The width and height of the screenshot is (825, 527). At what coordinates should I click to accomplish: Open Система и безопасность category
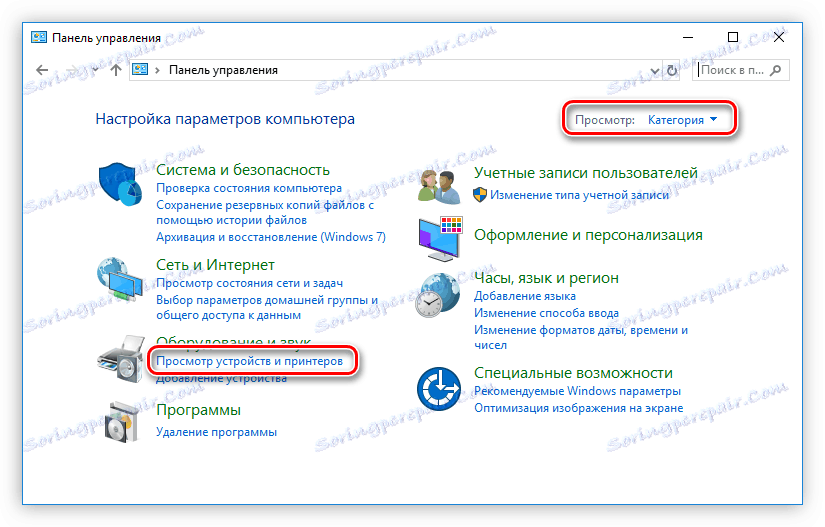pos(243,170)
